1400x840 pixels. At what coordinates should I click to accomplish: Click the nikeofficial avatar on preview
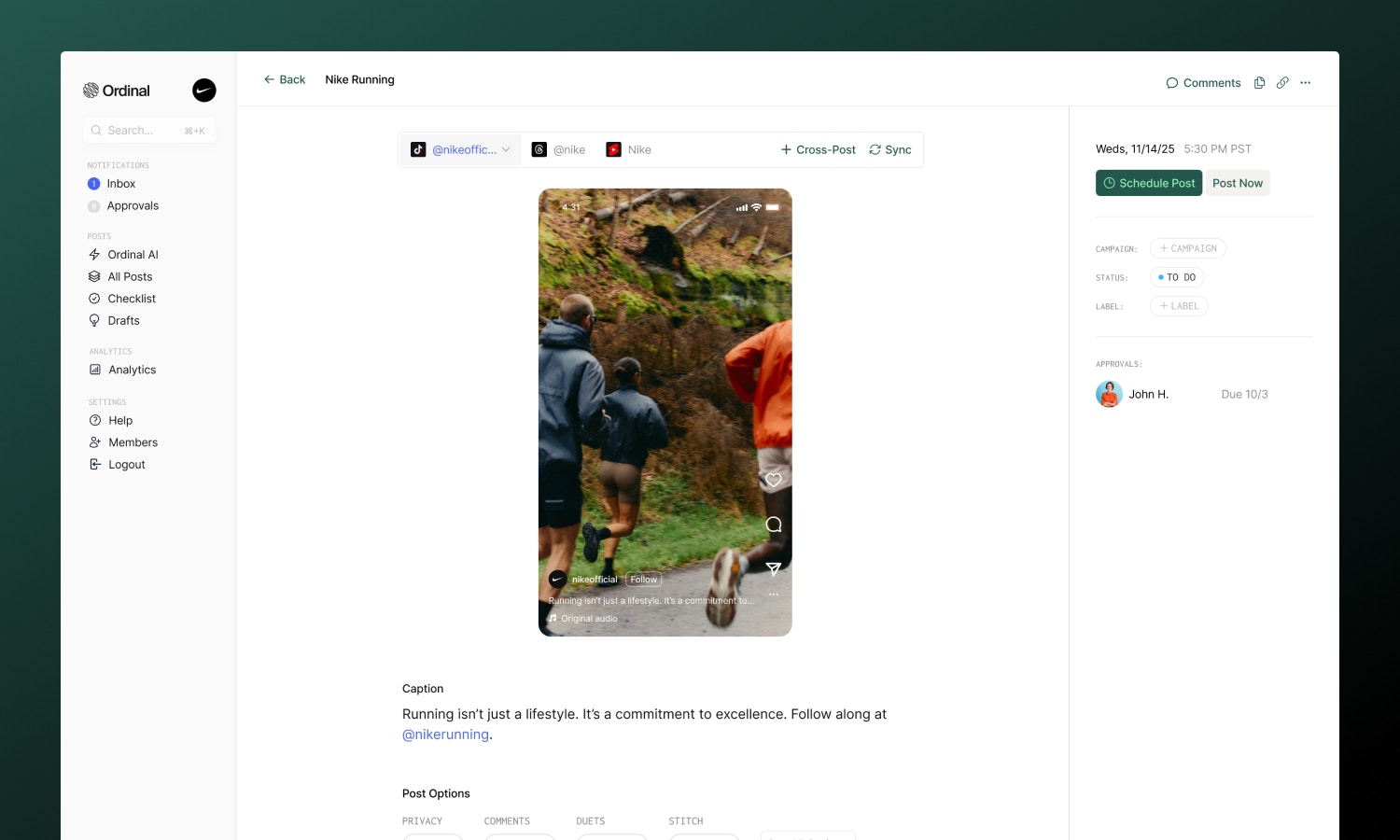tap(557, 580)
